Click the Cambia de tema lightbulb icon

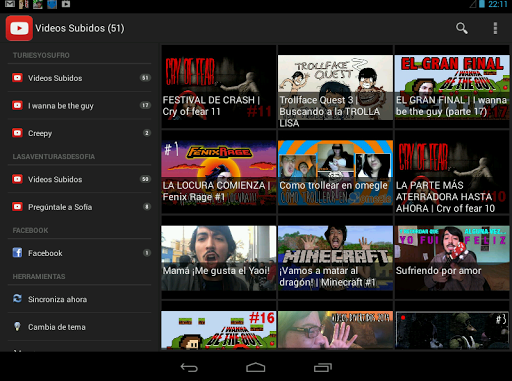tap(17, 326)
